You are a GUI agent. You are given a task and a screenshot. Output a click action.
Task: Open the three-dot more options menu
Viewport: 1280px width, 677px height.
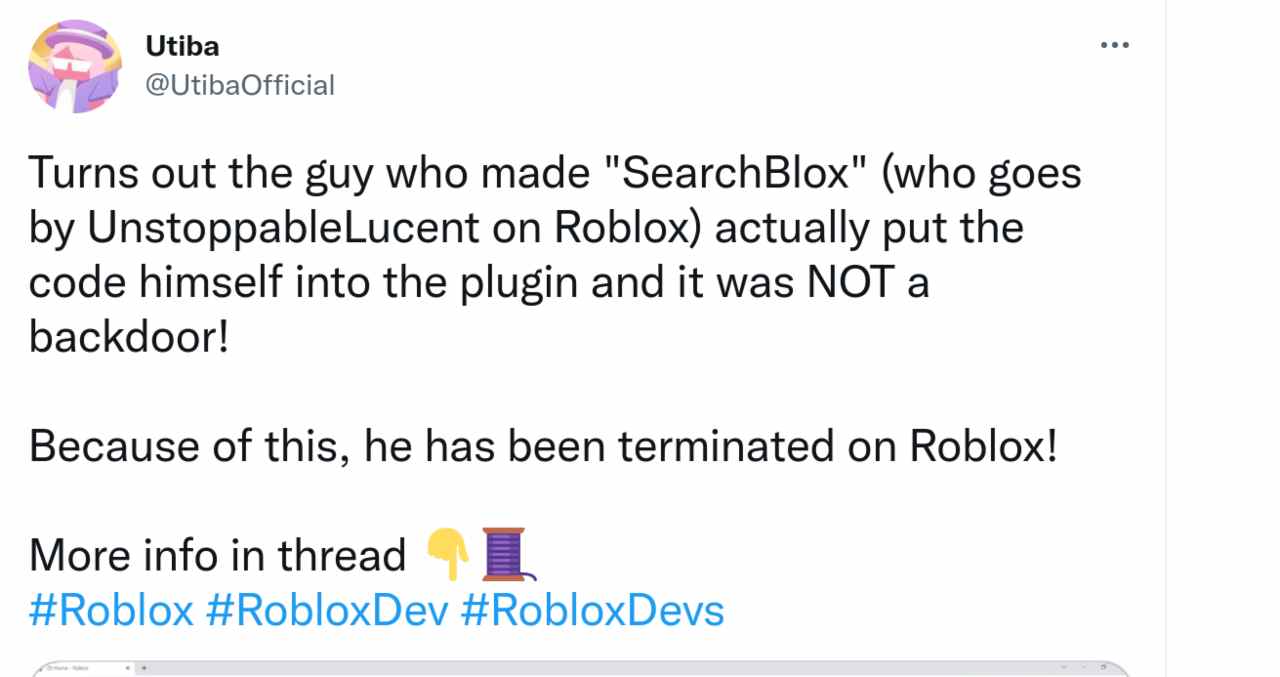(1114, 46)
